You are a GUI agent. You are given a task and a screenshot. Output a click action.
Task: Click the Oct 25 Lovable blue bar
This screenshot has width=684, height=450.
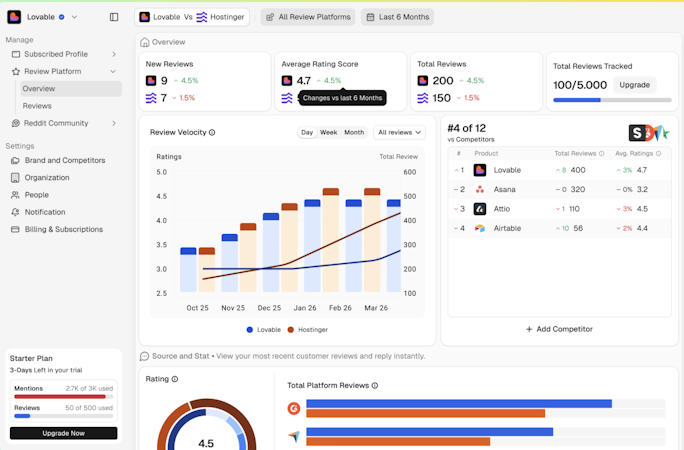pos(188,270)
